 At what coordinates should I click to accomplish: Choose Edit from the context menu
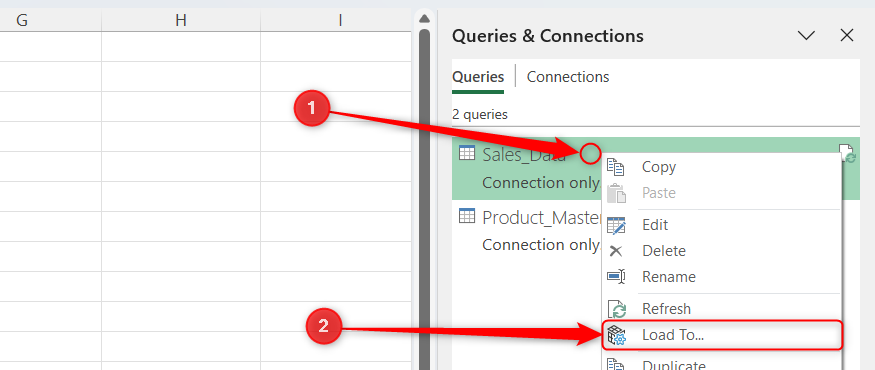pyautogui.click(x=722, y=225)
